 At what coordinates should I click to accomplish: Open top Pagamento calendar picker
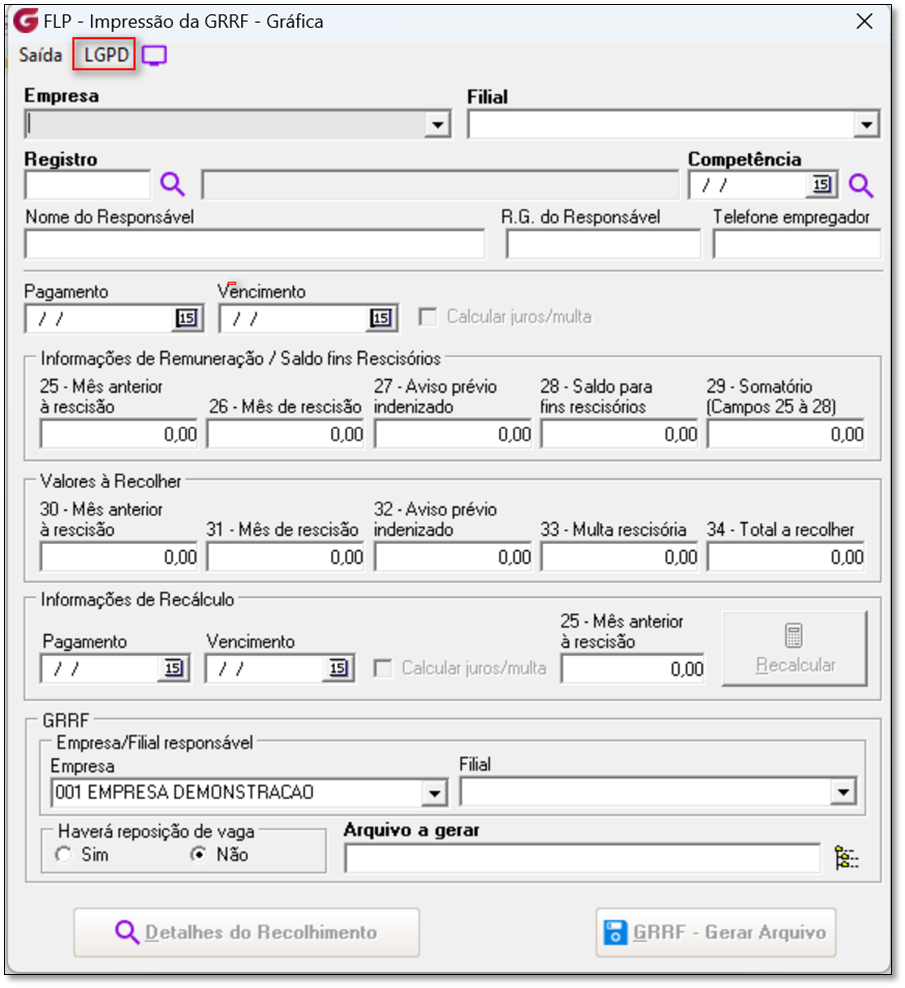[x=187, y=318]
